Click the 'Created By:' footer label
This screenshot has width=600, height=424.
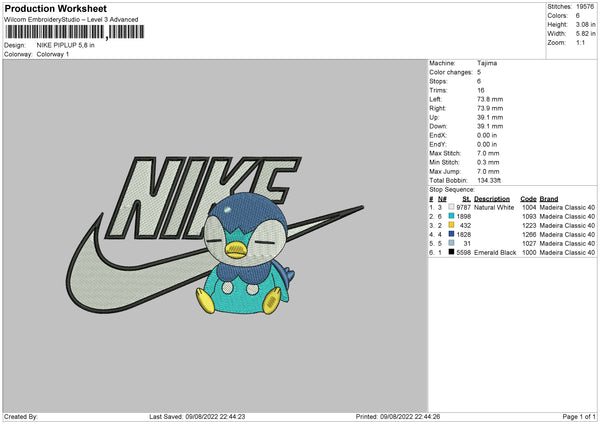pyautogui.click(x=21, y=417)
